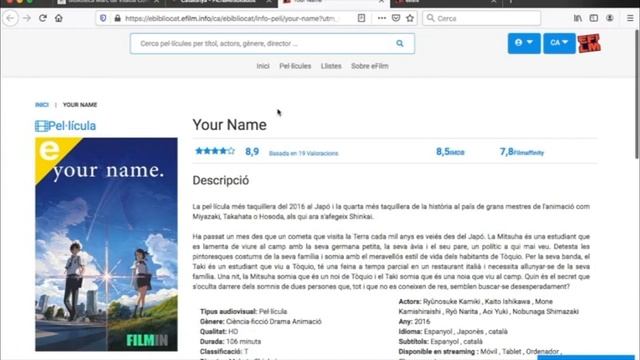The width and height of the screenshot is (640, 360).
Task: Click the padlock site info icon
Action: [118, 18]
